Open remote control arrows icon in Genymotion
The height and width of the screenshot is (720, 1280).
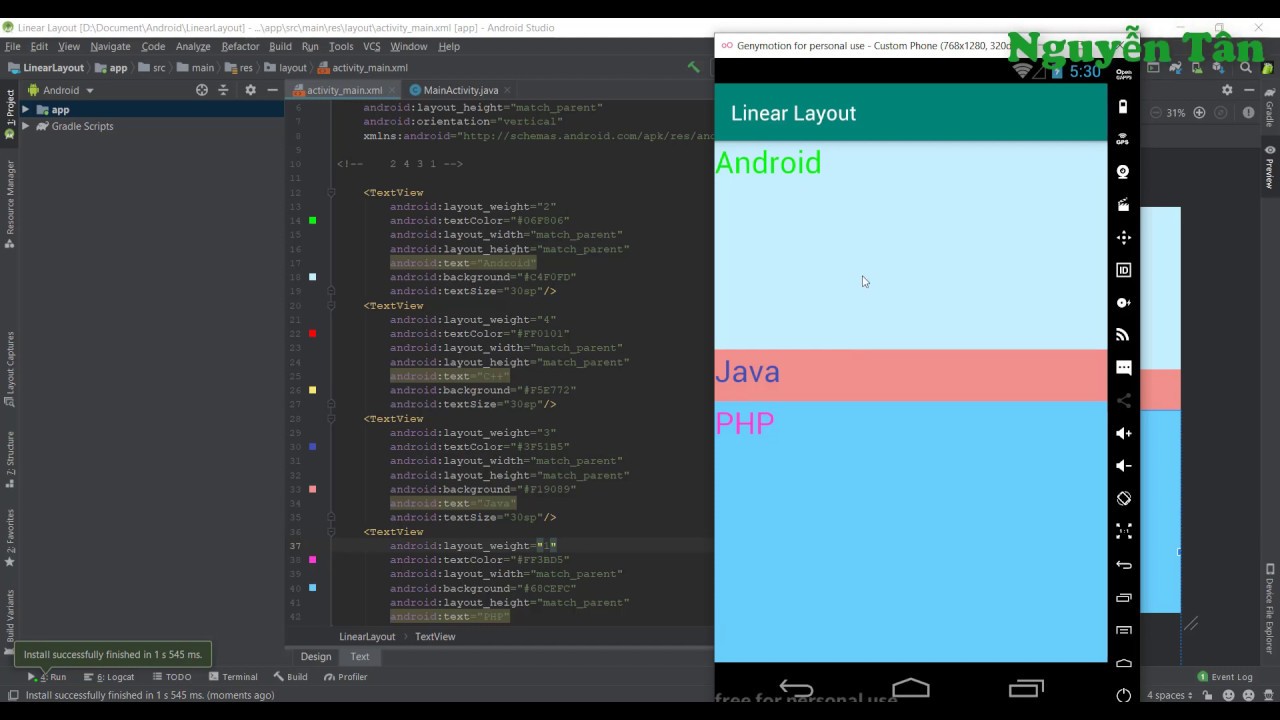pyautogui.click(x=1123, y=237)
